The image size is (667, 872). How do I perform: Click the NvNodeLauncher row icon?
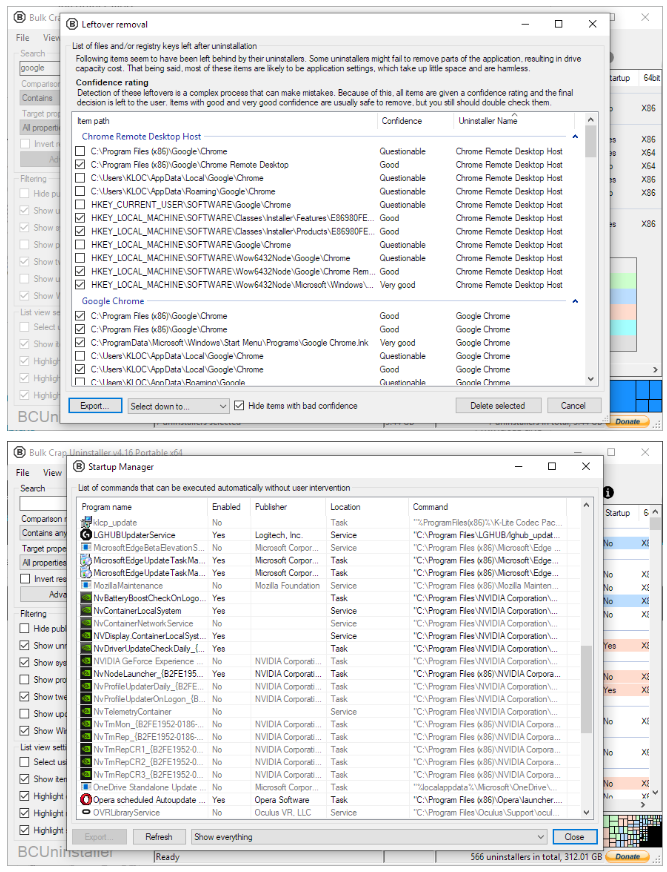click(86, 674)
